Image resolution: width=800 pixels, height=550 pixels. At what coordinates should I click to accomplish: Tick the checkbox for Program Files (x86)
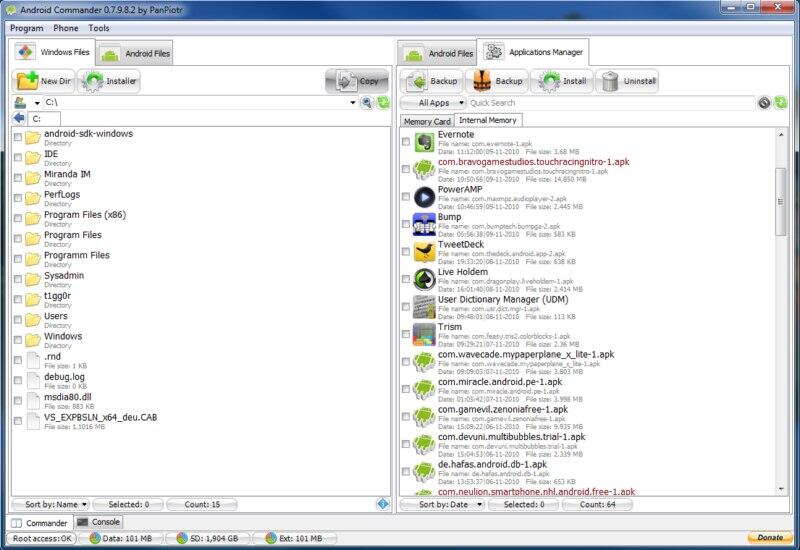pos(18,218)
